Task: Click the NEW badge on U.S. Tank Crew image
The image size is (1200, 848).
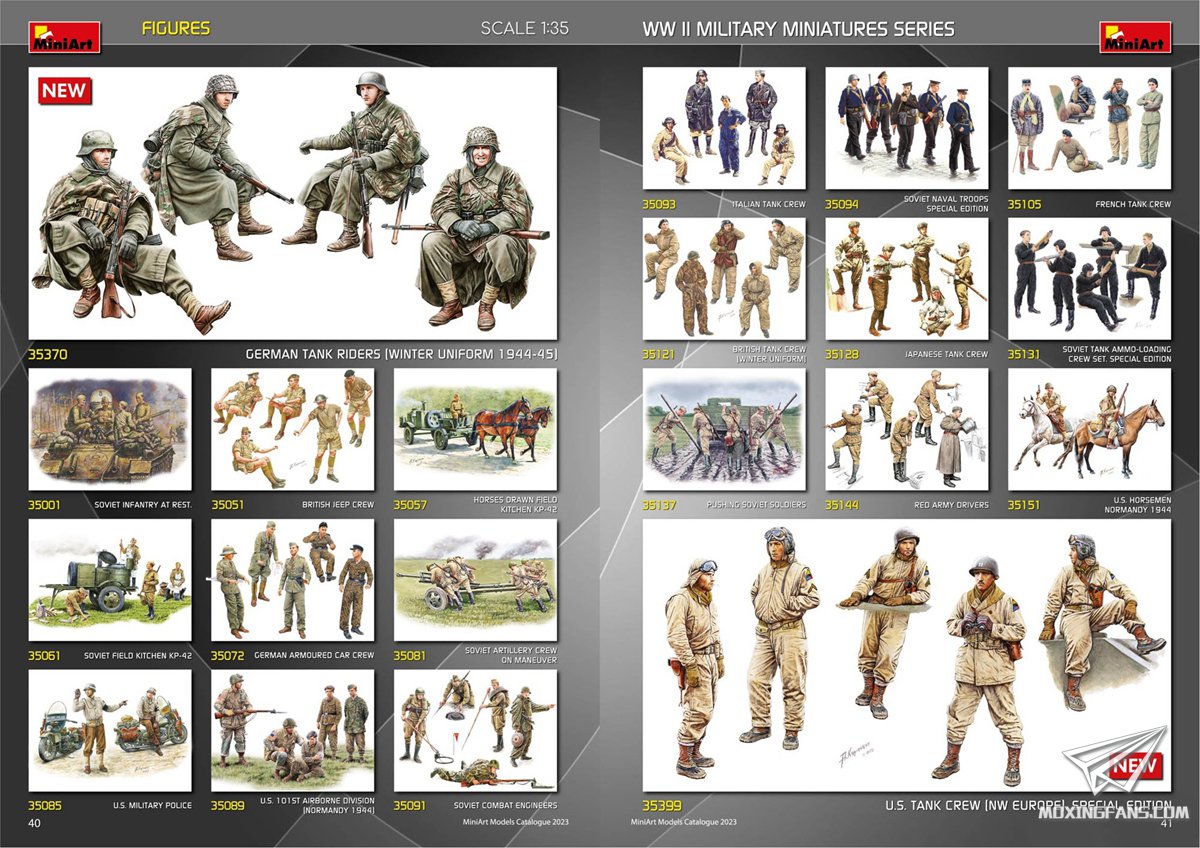Action: [x=1135, y=765]
